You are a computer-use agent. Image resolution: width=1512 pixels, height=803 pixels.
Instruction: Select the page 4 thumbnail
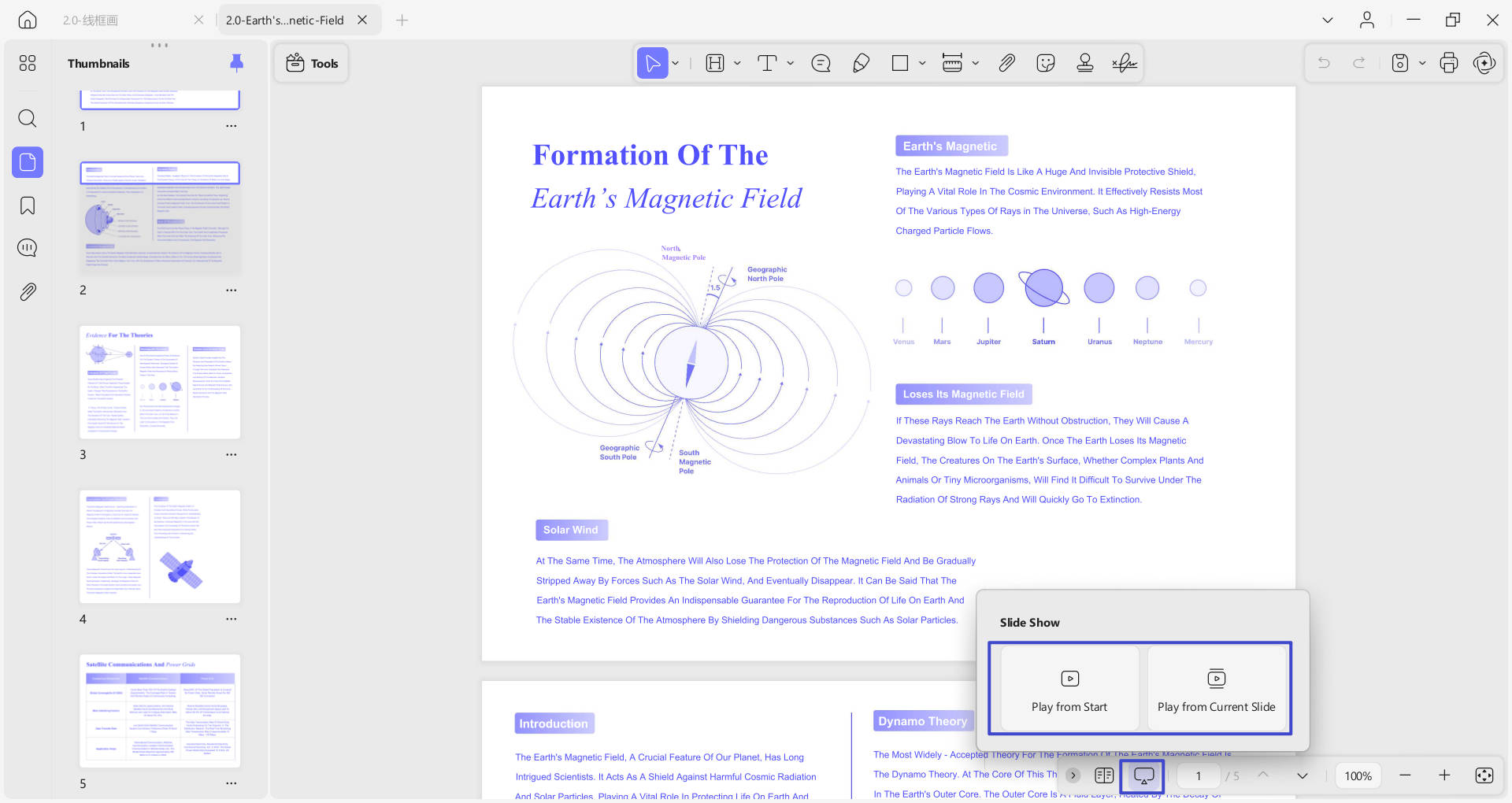pyautogui.click(x=160, y=546)
